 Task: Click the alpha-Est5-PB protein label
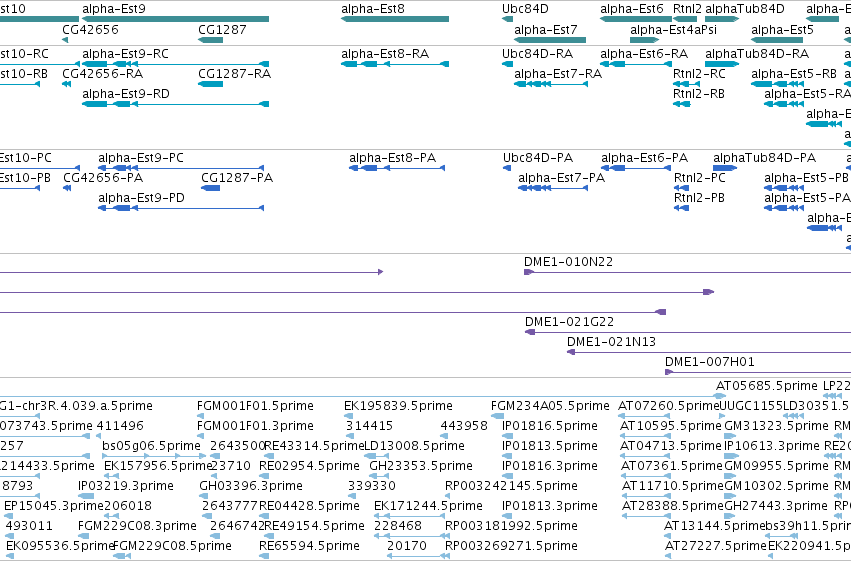click(x=806, y=178)
